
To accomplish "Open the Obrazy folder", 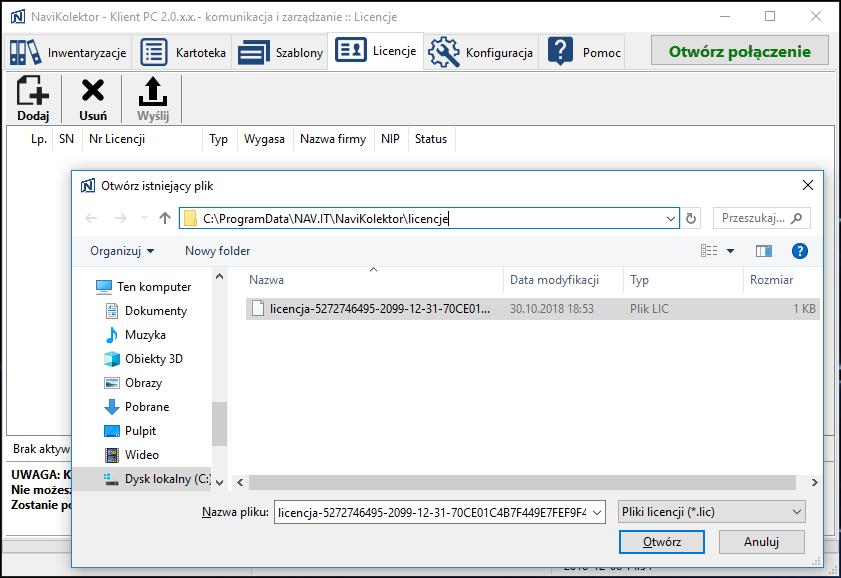I will pos(132,383).
